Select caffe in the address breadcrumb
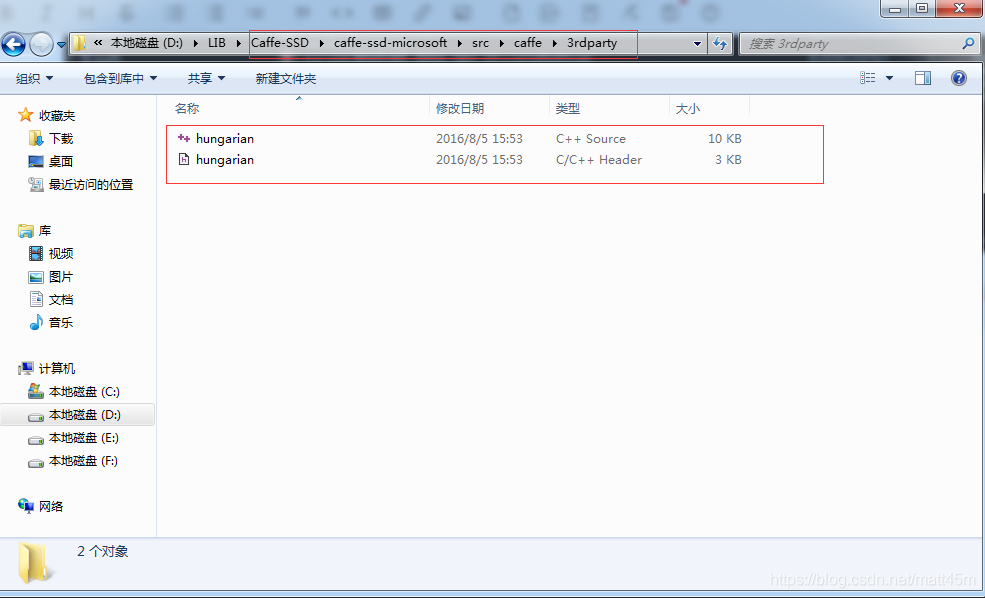Screen dimensions: 985x598 (528, 43)
